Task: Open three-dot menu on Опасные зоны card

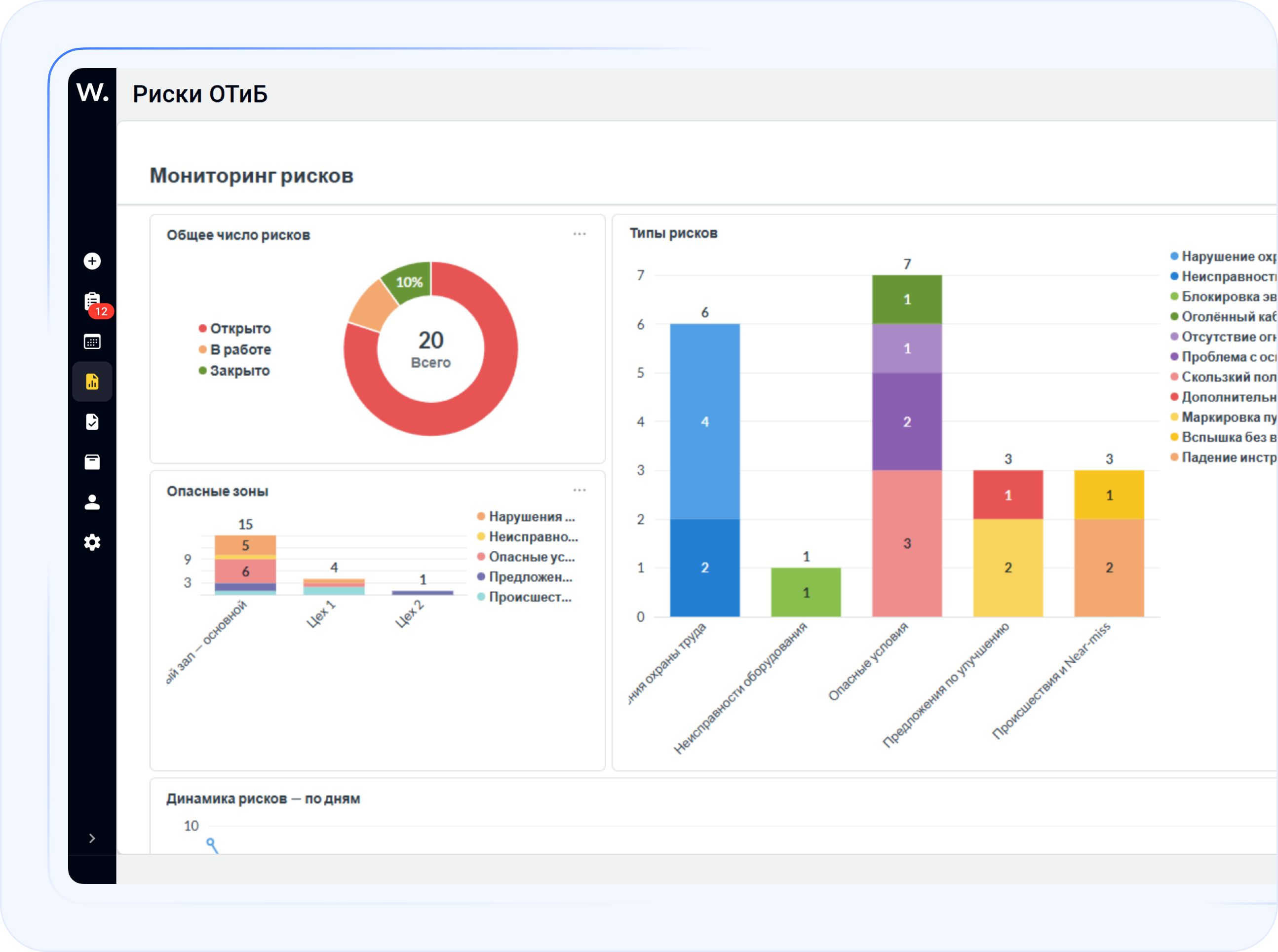Action: click(580, 491)
